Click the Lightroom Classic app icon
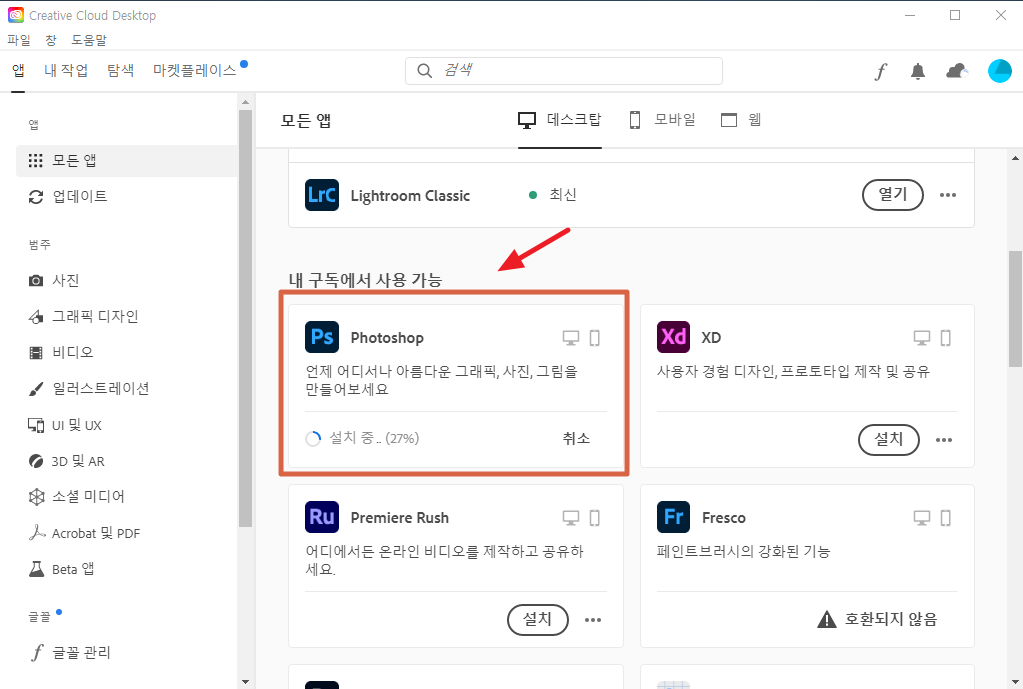 point(322,195)
